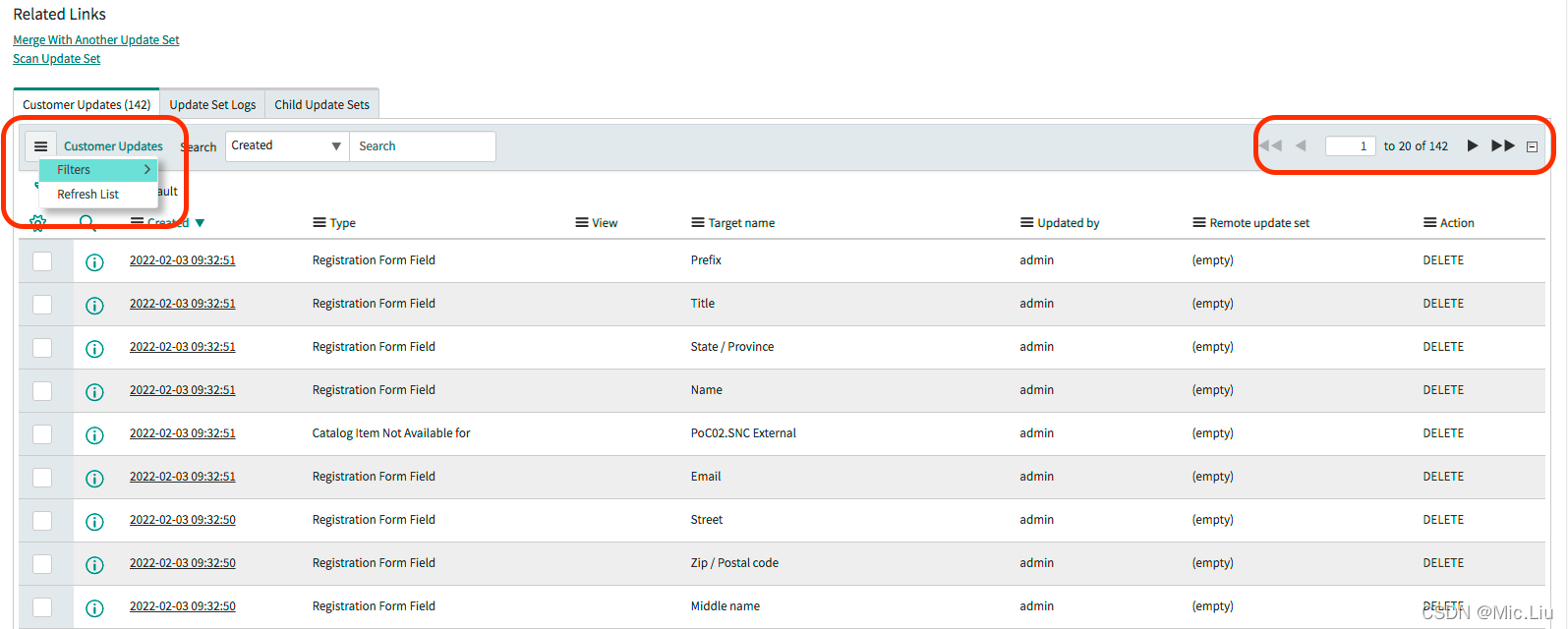Click Scan Update Set link

[x=57, y=59]
